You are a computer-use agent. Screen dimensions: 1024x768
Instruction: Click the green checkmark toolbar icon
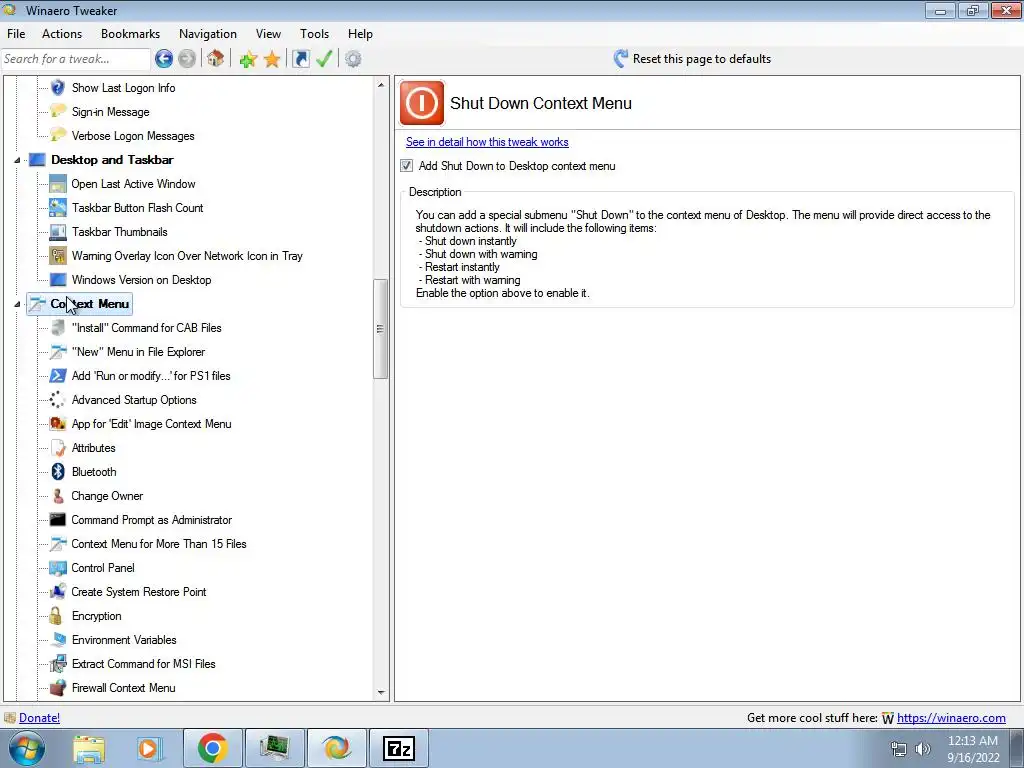pos(325,59)
